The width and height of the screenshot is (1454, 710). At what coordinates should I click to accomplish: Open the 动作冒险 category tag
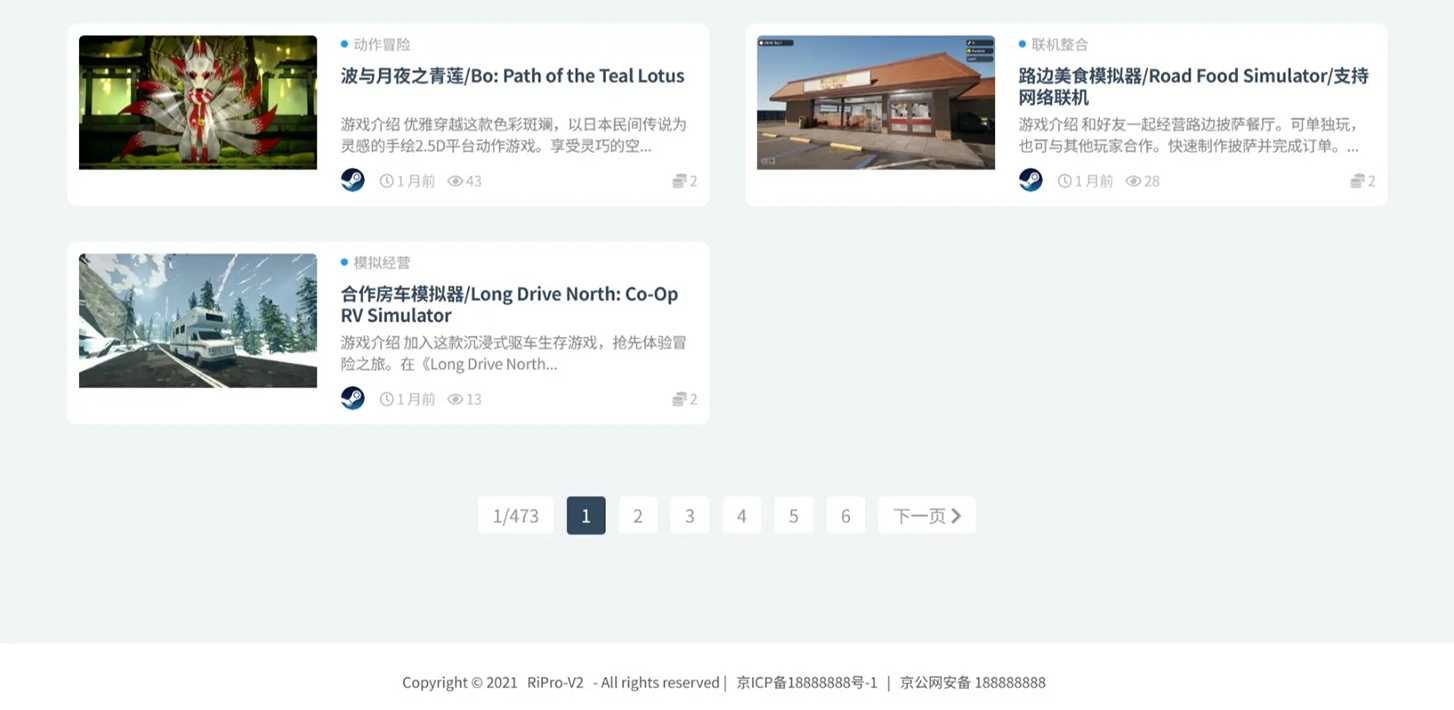tap(381, 44)
